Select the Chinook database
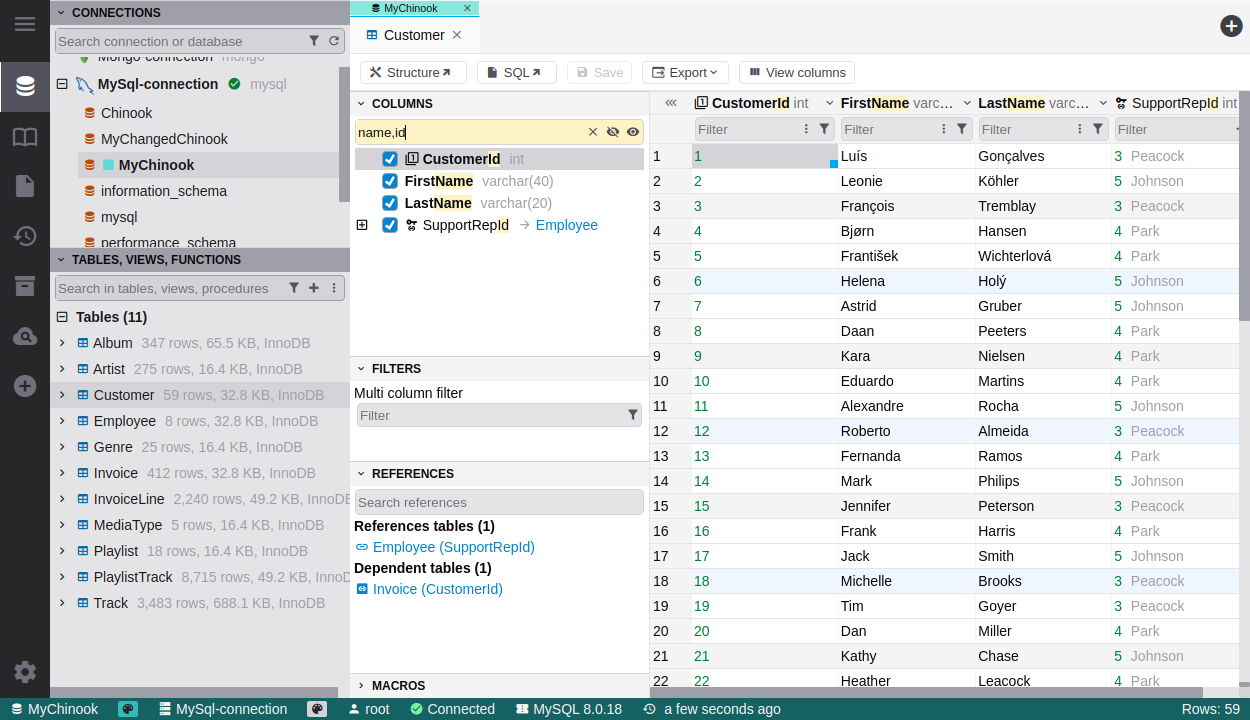1250x720 pixels. point(126,113)
